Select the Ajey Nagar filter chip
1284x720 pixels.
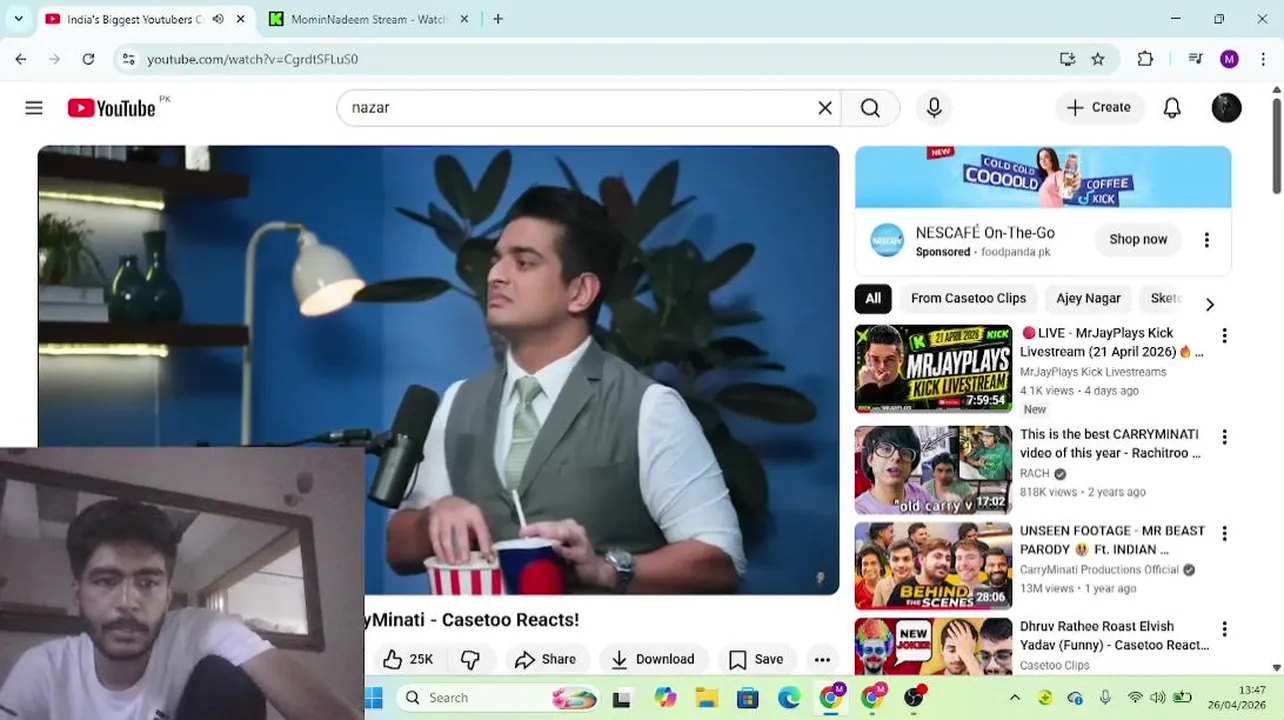tap(1088, 298)
